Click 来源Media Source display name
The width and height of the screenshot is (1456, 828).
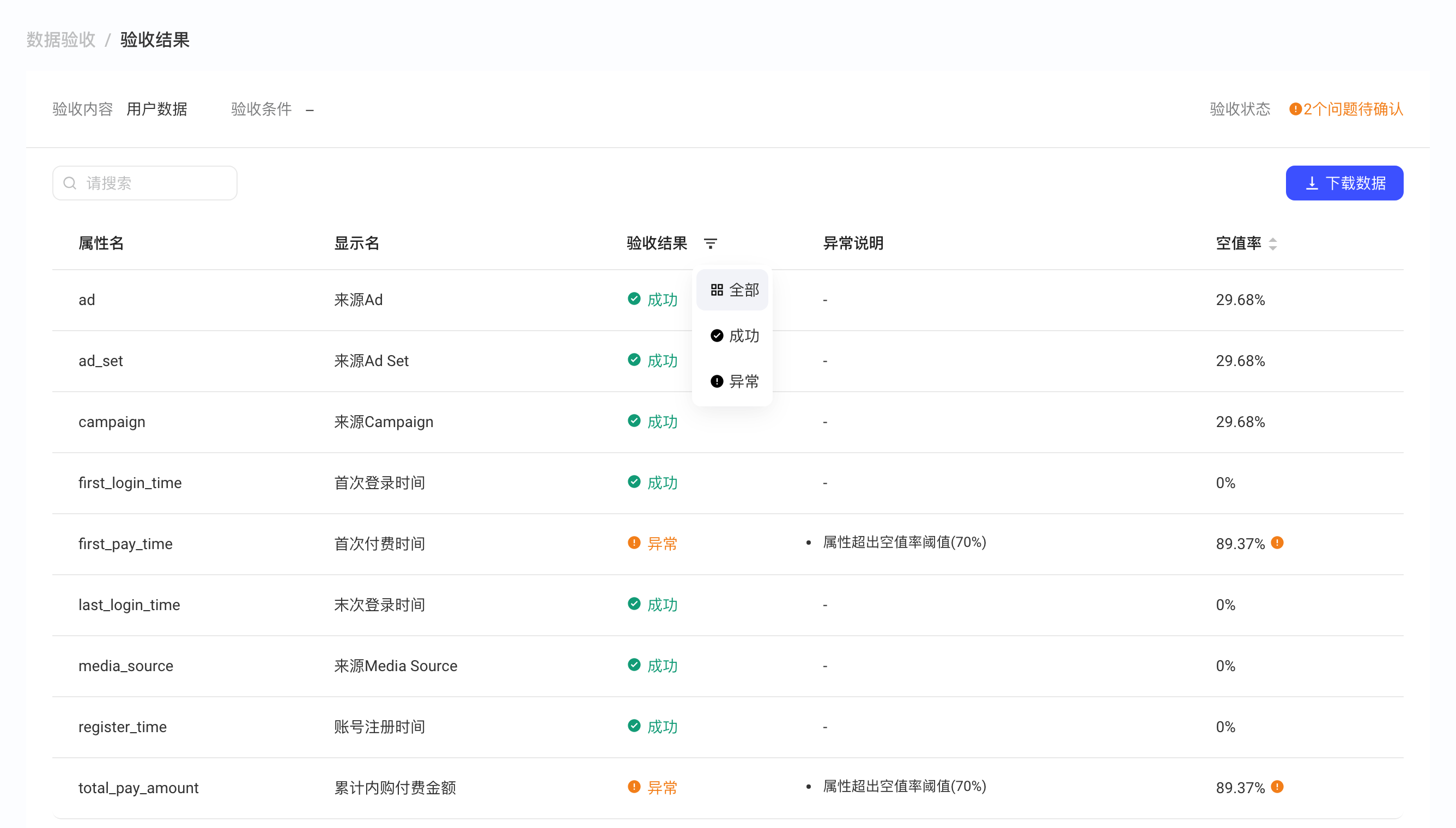(396, 666)
